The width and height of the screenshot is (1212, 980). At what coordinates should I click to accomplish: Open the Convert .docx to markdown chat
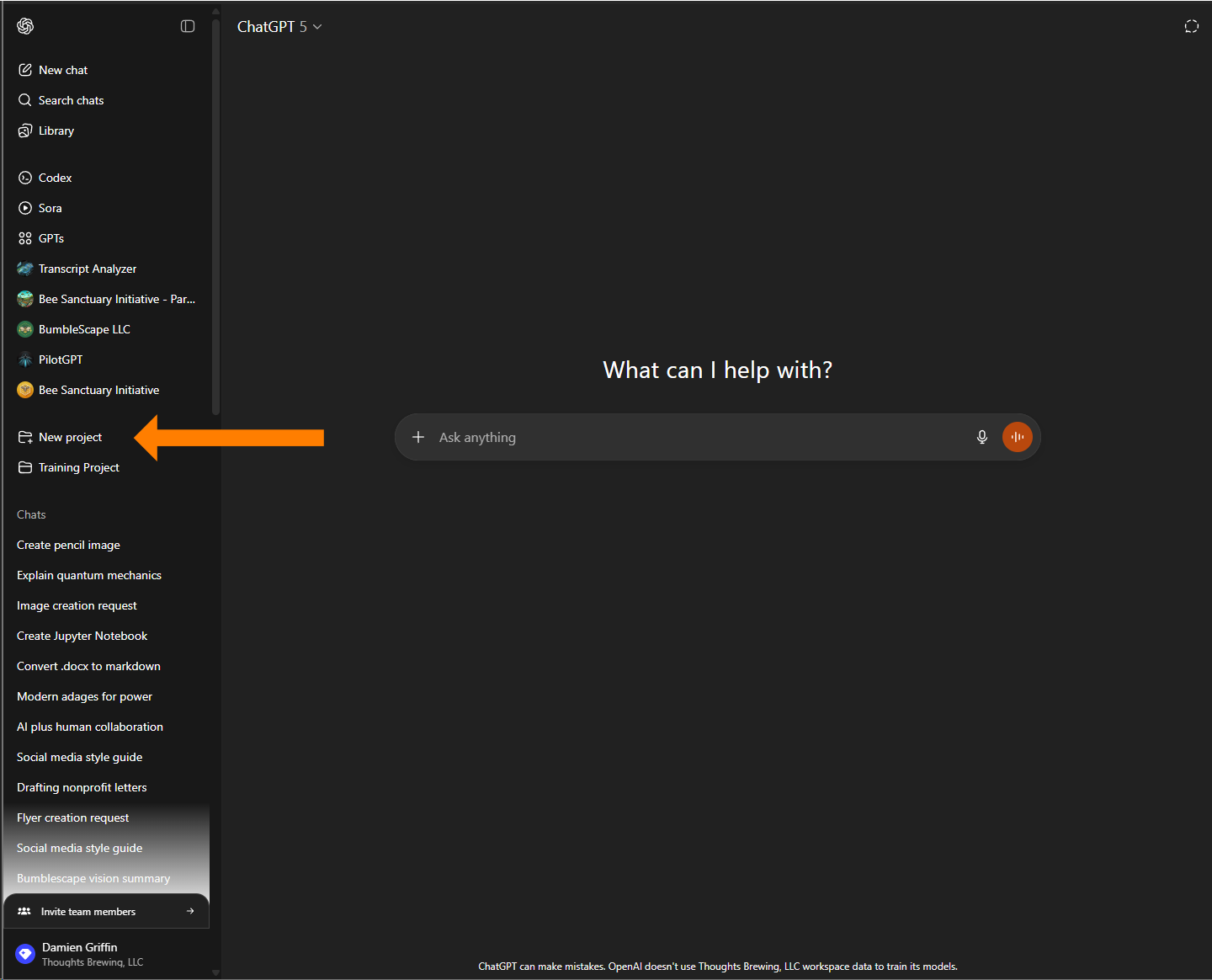coord(88,666)
